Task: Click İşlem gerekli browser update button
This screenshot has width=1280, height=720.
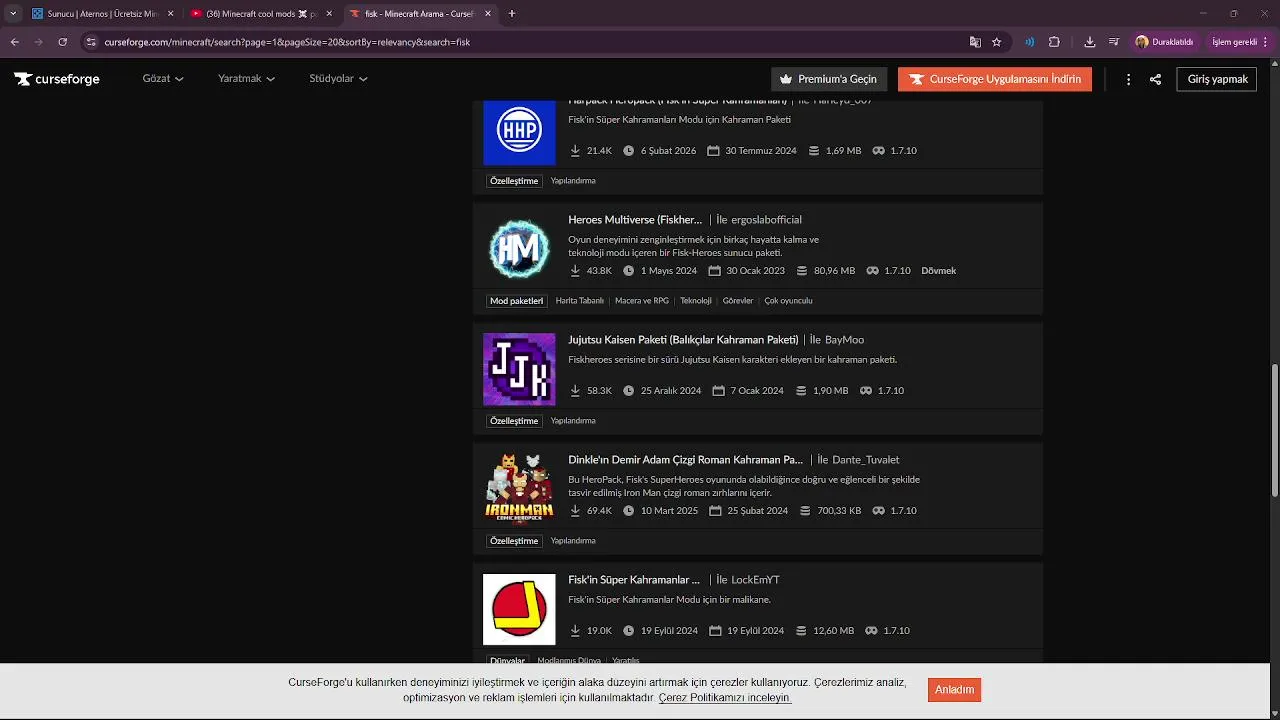Action: coord(1240,42)
